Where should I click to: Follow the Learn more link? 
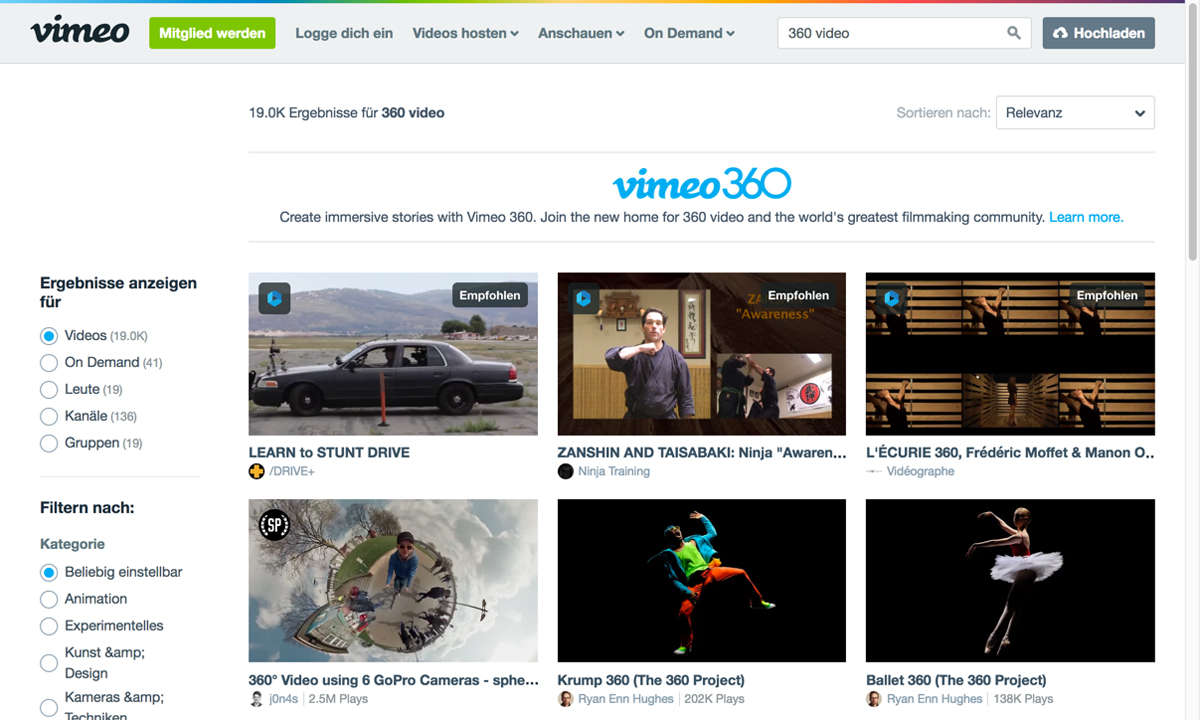1086,217
